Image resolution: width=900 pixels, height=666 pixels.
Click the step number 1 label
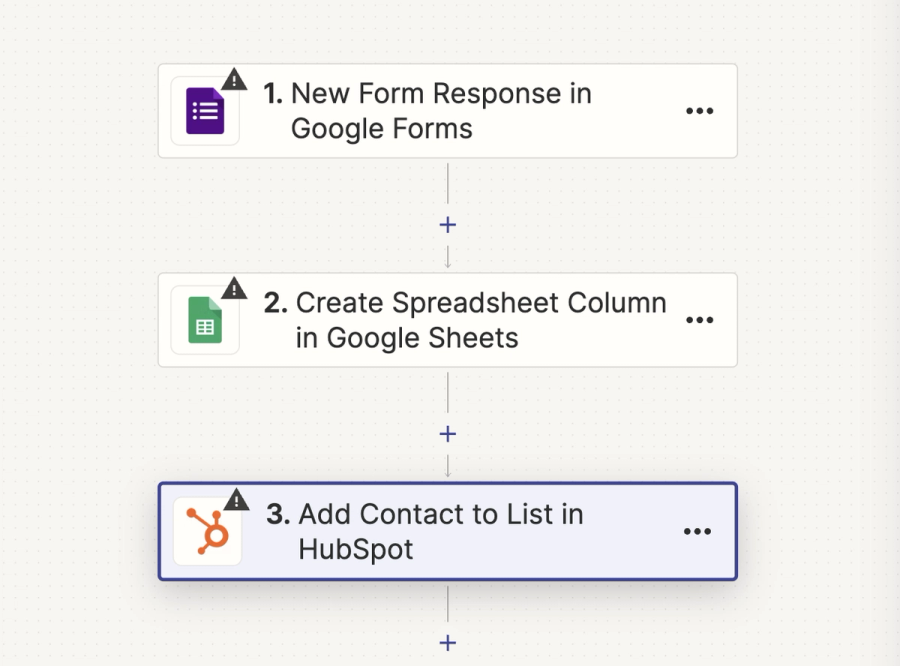tap(273, 93)
